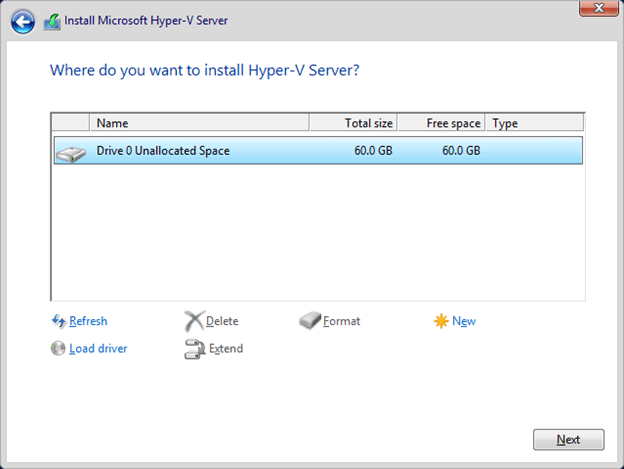624x469 pixels.
Task: Click the Load driver disc icon
Action: tap(58, 349)
